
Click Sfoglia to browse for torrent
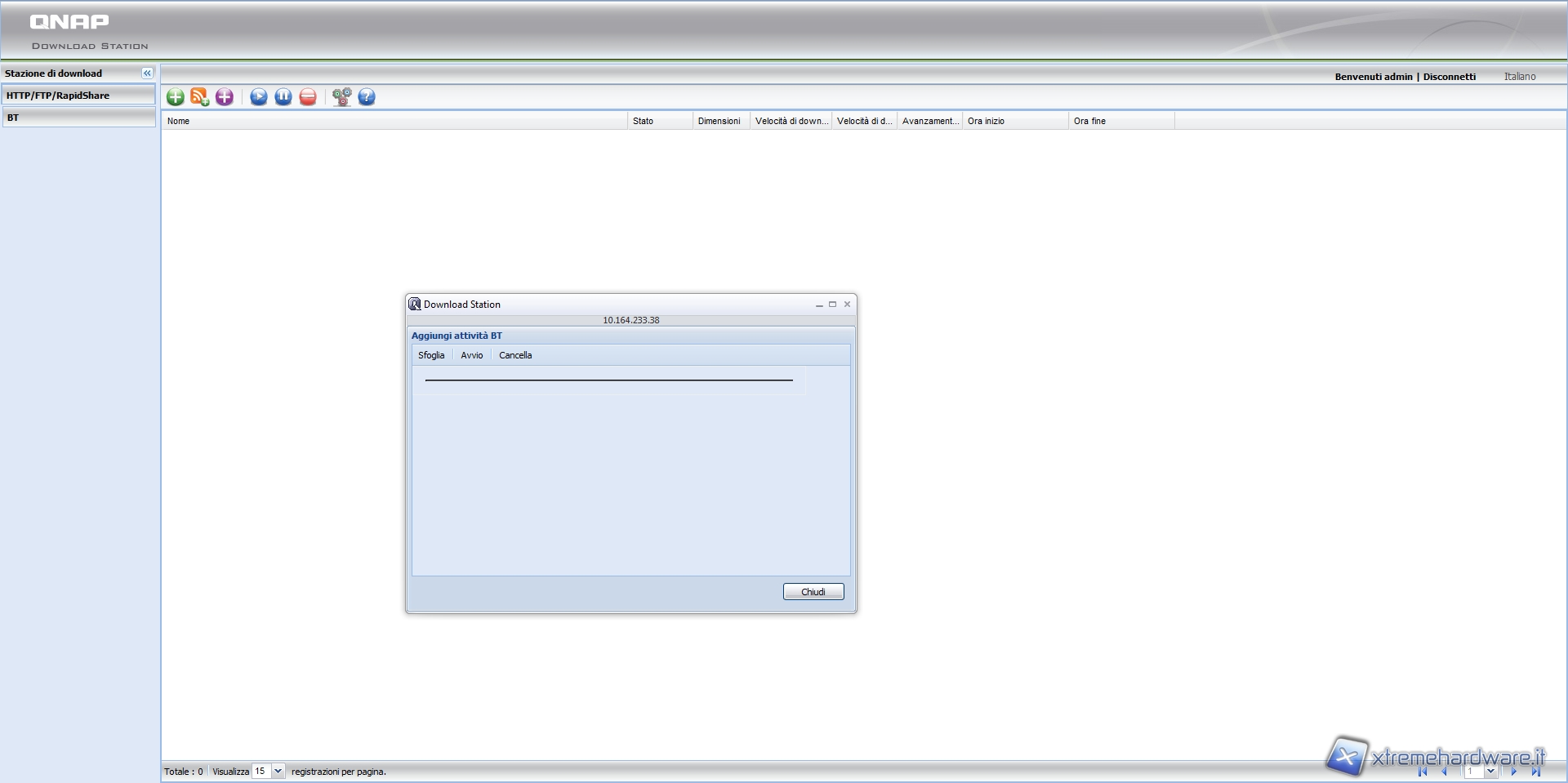431,355
